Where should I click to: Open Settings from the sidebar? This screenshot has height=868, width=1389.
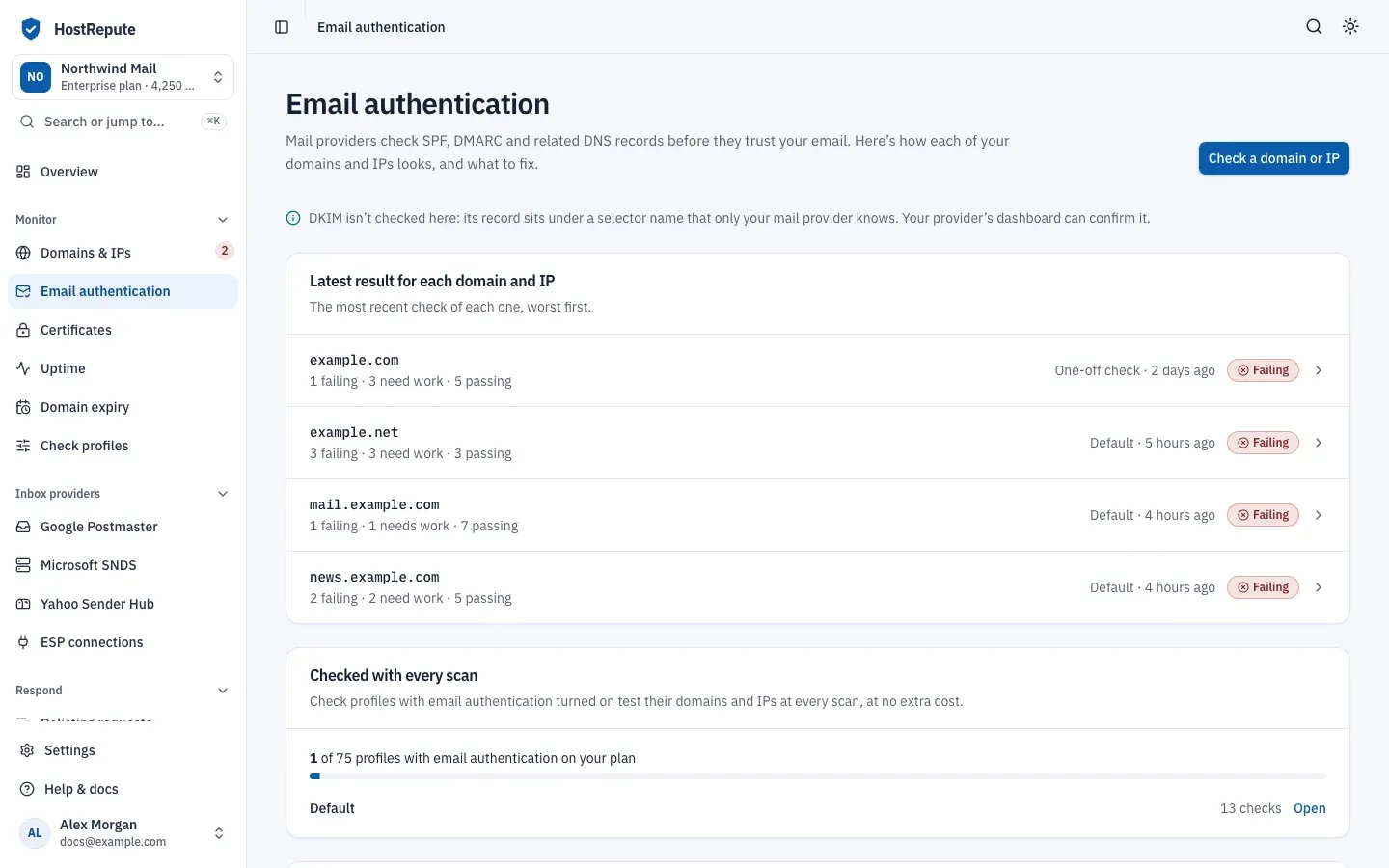tap(123, 750)
